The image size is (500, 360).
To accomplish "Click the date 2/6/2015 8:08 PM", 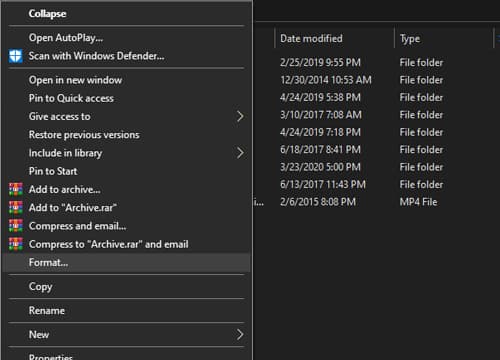I will click(318, 202).
